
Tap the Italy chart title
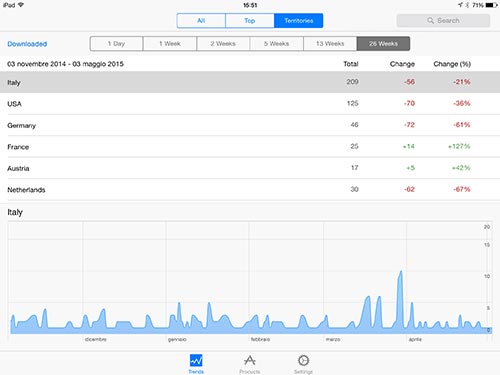(x=15, y=212)
